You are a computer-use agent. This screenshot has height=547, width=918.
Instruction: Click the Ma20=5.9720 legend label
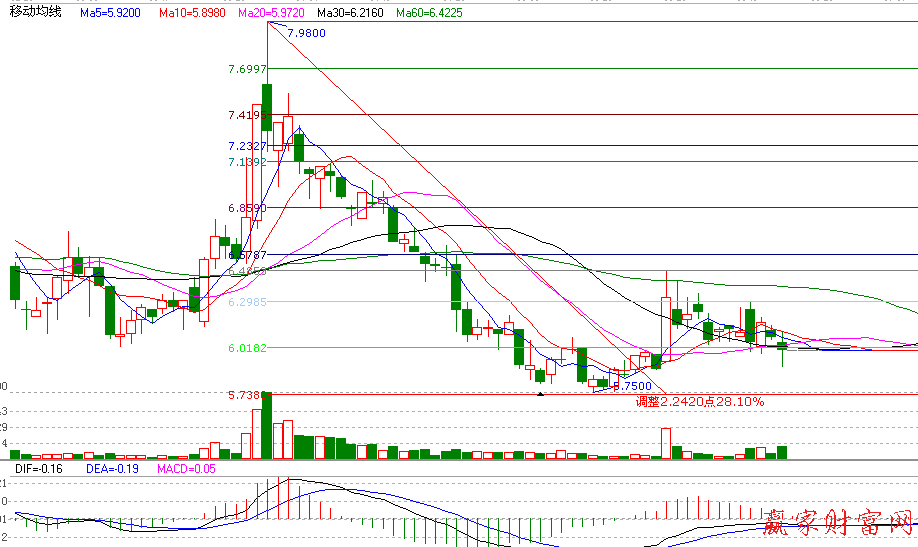pyautogui.click(x=273, y=13)
